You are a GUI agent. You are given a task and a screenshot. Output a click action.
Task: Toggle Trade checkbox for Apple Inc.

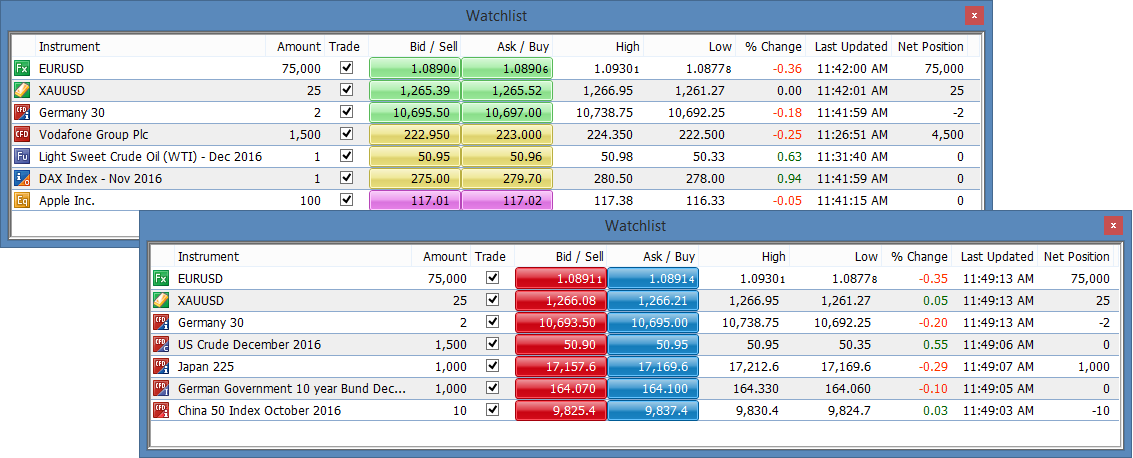pyautogui.click(x=346, y=199)
